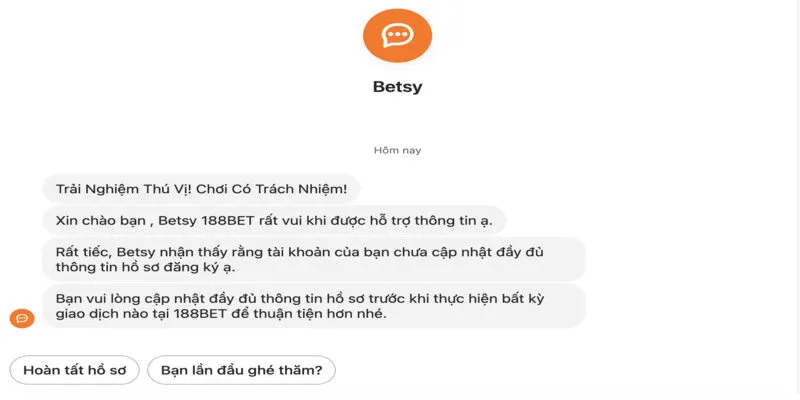The width and height of the screenshot is (800, 400).
Task: Click the "Hôm nay" date label
Action: pos(397,150)
